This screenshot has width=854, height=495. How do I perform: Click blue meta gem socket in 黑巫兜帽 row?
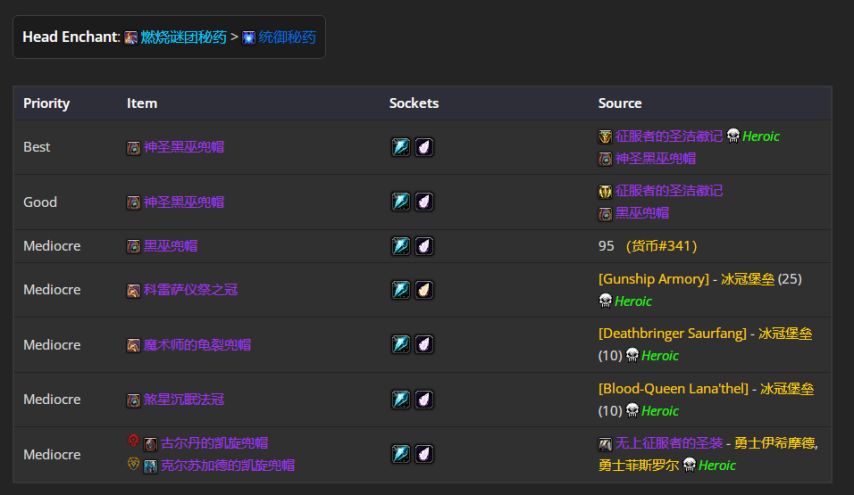click(401, 246)
